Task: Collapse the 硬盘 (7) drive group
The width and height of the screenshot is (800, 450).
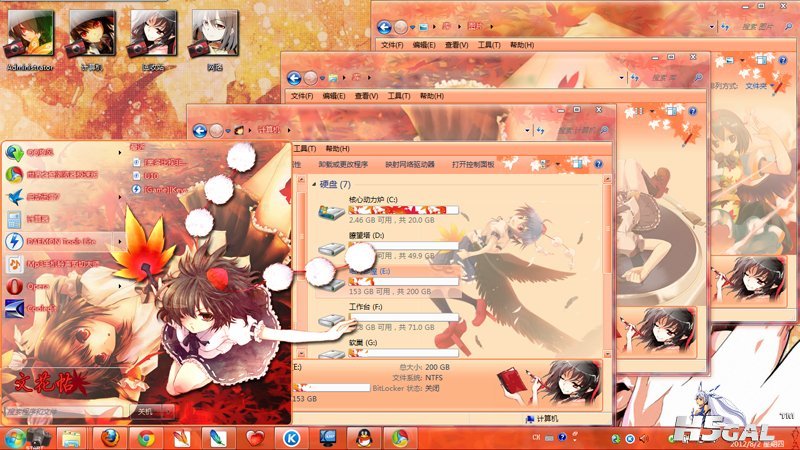Action: [314, 184]
